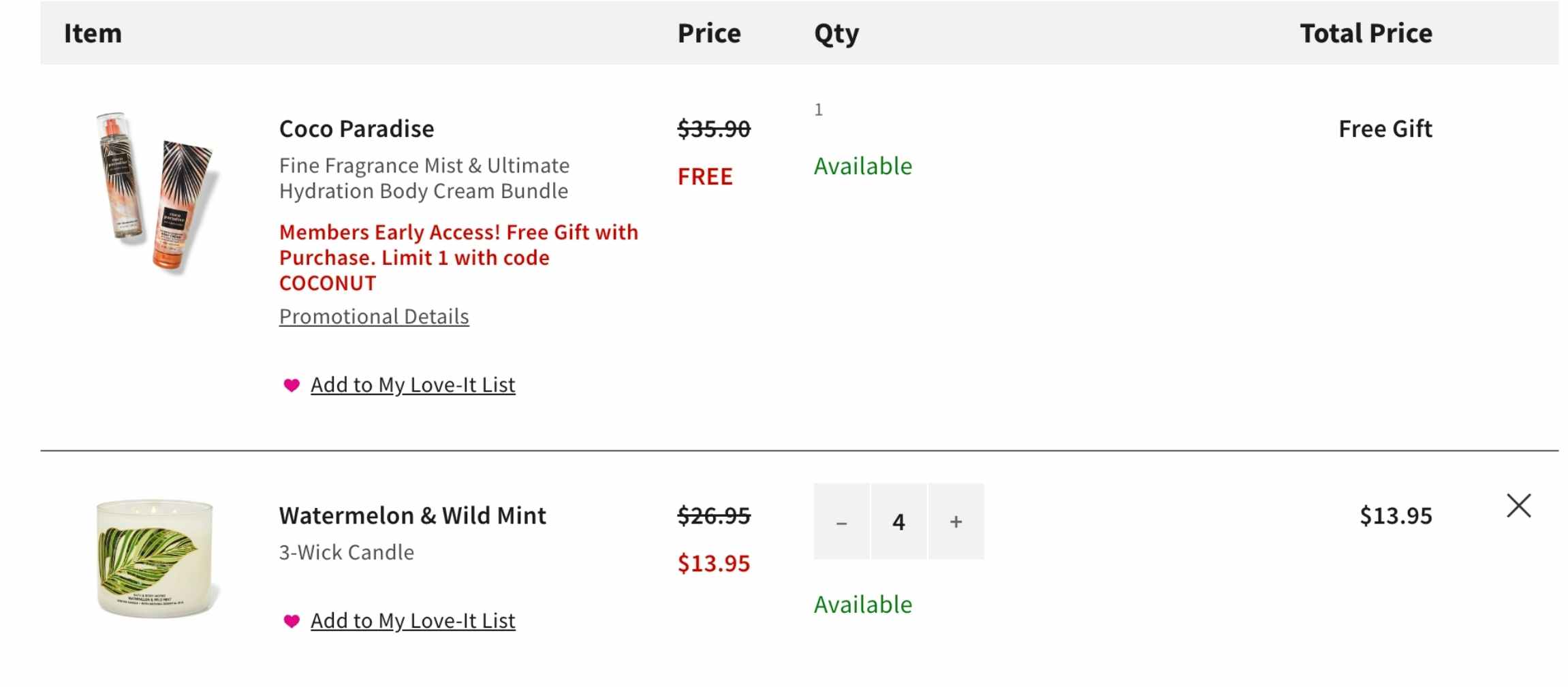Image resolution: width=1568 pixels, height=687 pixels.
Task: Click the 3-Wick Candle subtitle text
Action: pos(346,552)
